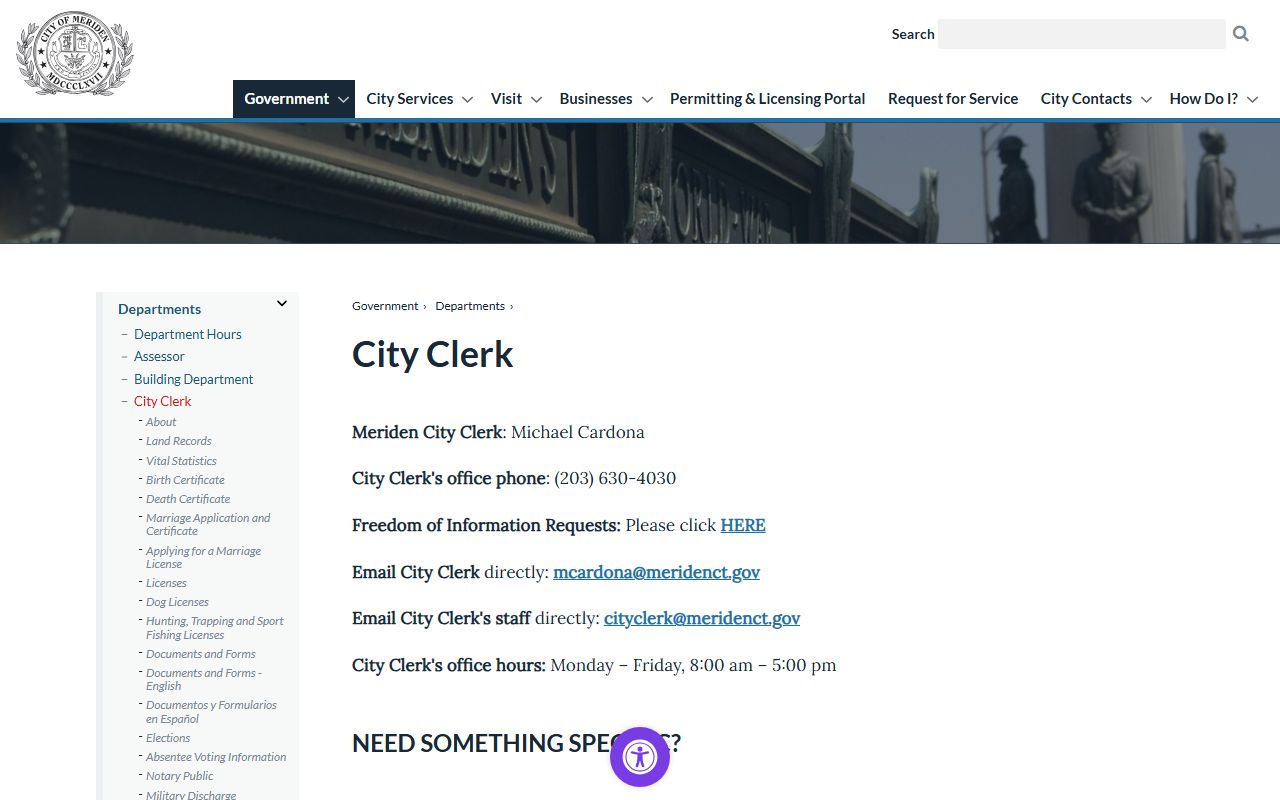The width and height of the screenshot is (1280, 800).
Task: Open the Request for Service page
Action: [x=953, y=98]
